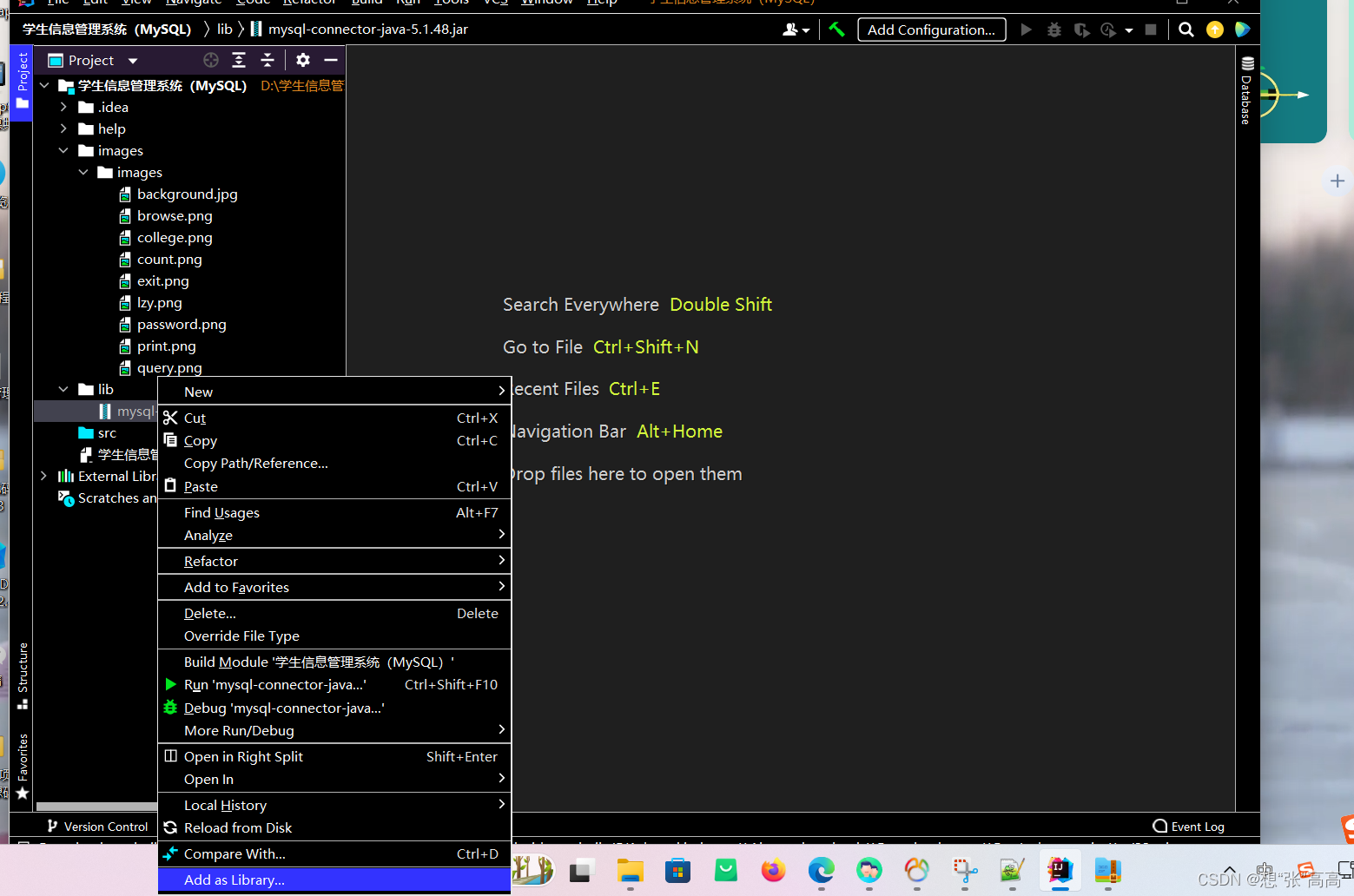The image size is (1354, 896).
Task: Choose Add as Library from context menu
Action: [334, 880]
